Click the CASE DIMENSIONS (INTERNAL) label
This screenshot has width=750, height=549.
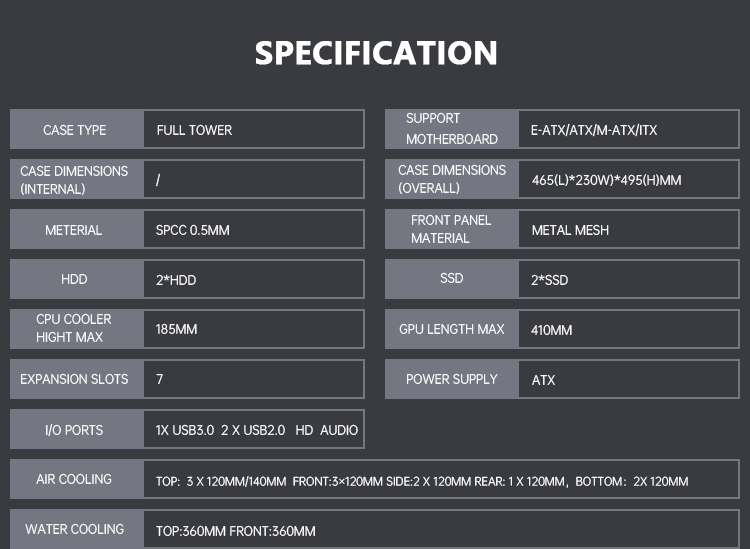75,180
